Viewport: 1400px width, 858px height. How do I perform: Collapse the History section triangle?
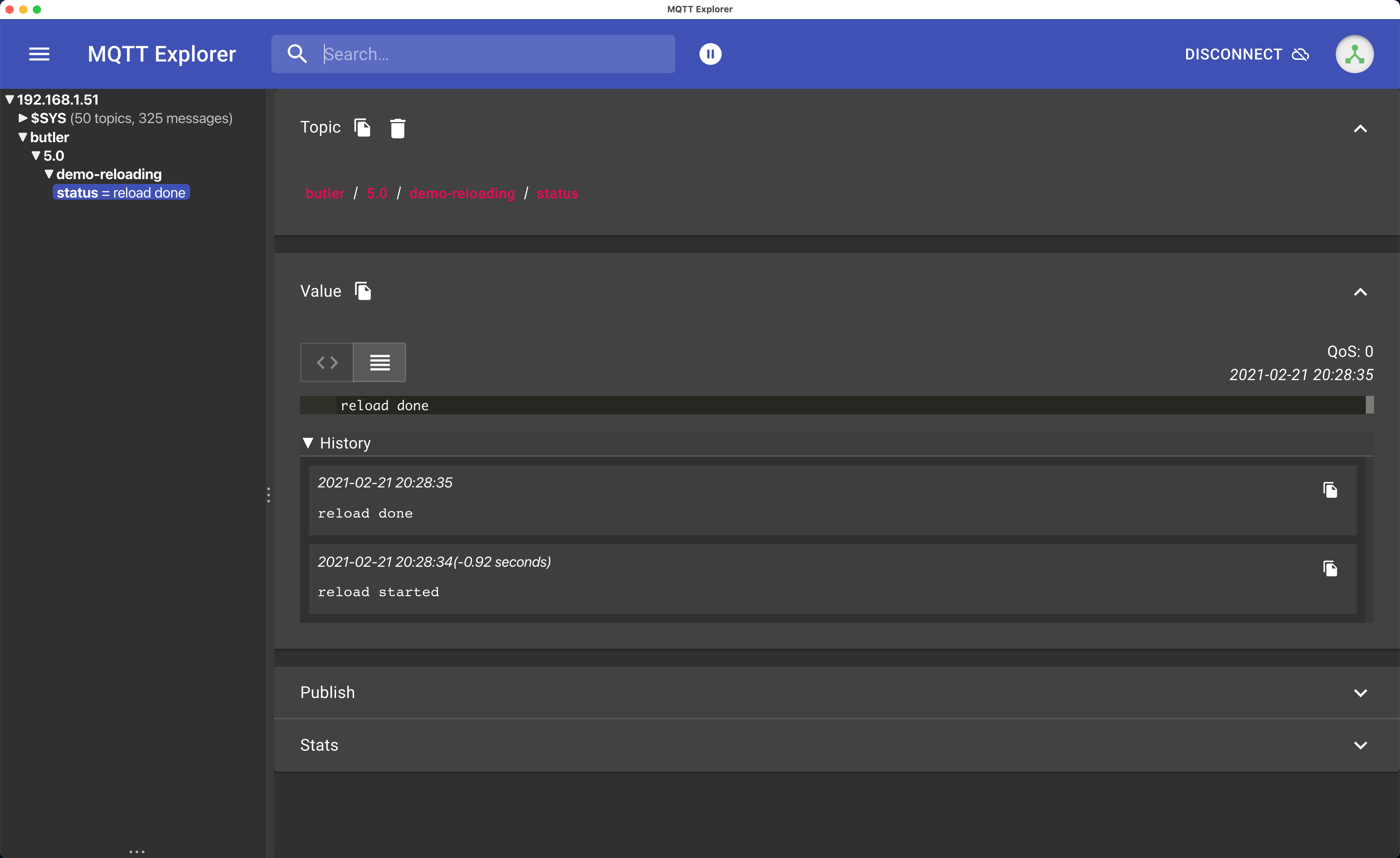308,443
